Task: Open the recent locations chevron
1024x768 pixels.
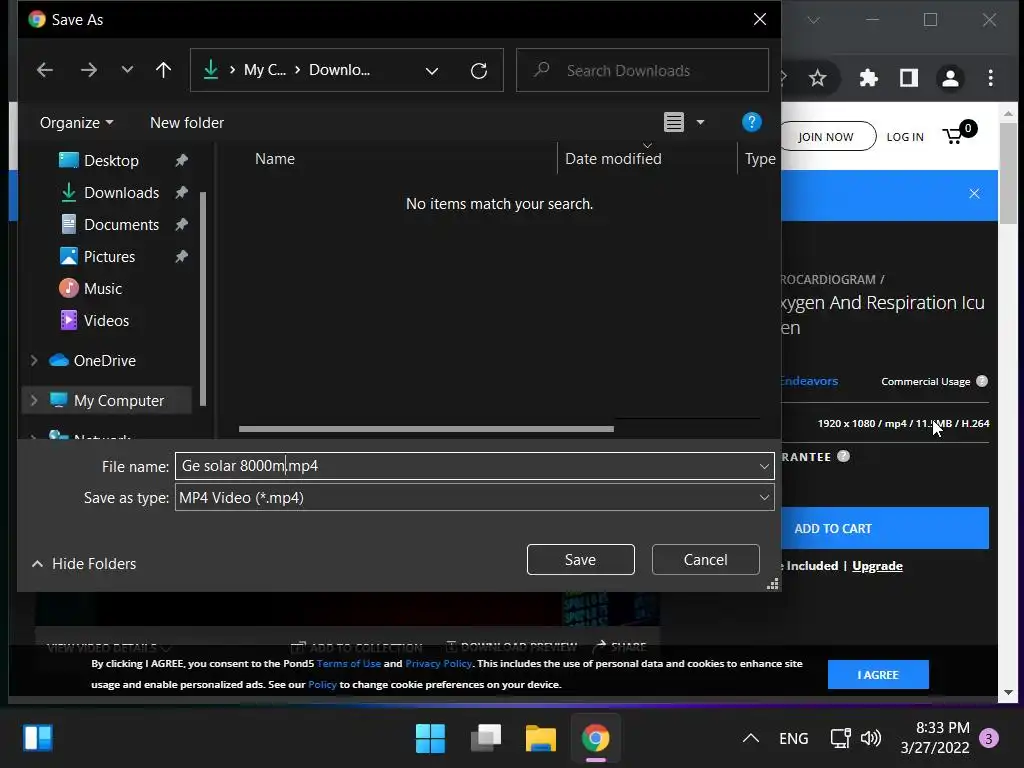Action: 127,70
